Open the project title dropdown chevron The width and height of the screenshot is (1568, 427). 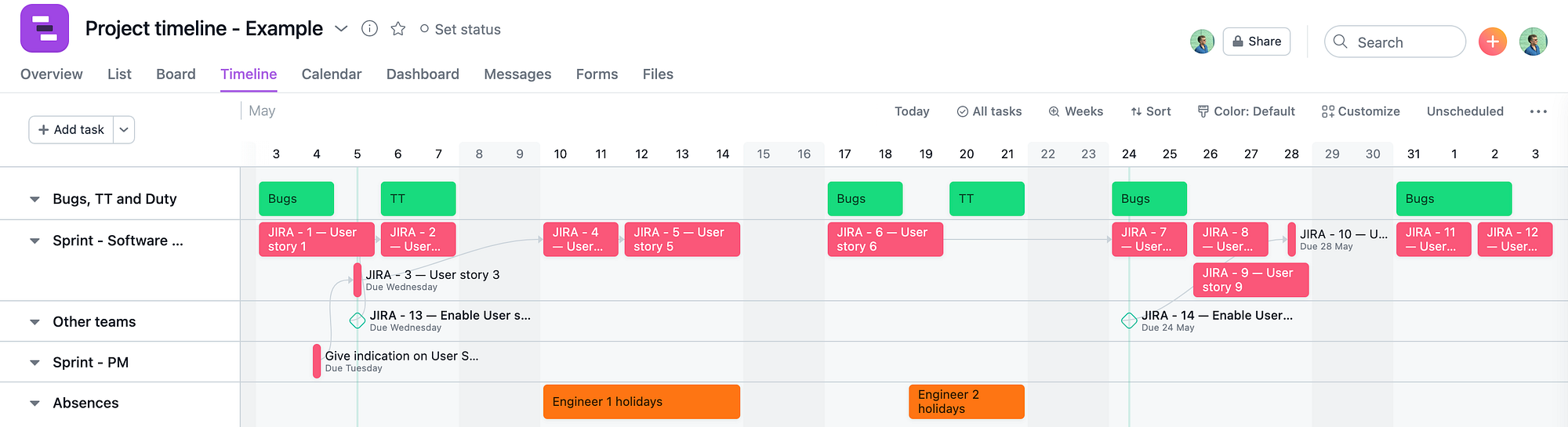coord(341,29)
